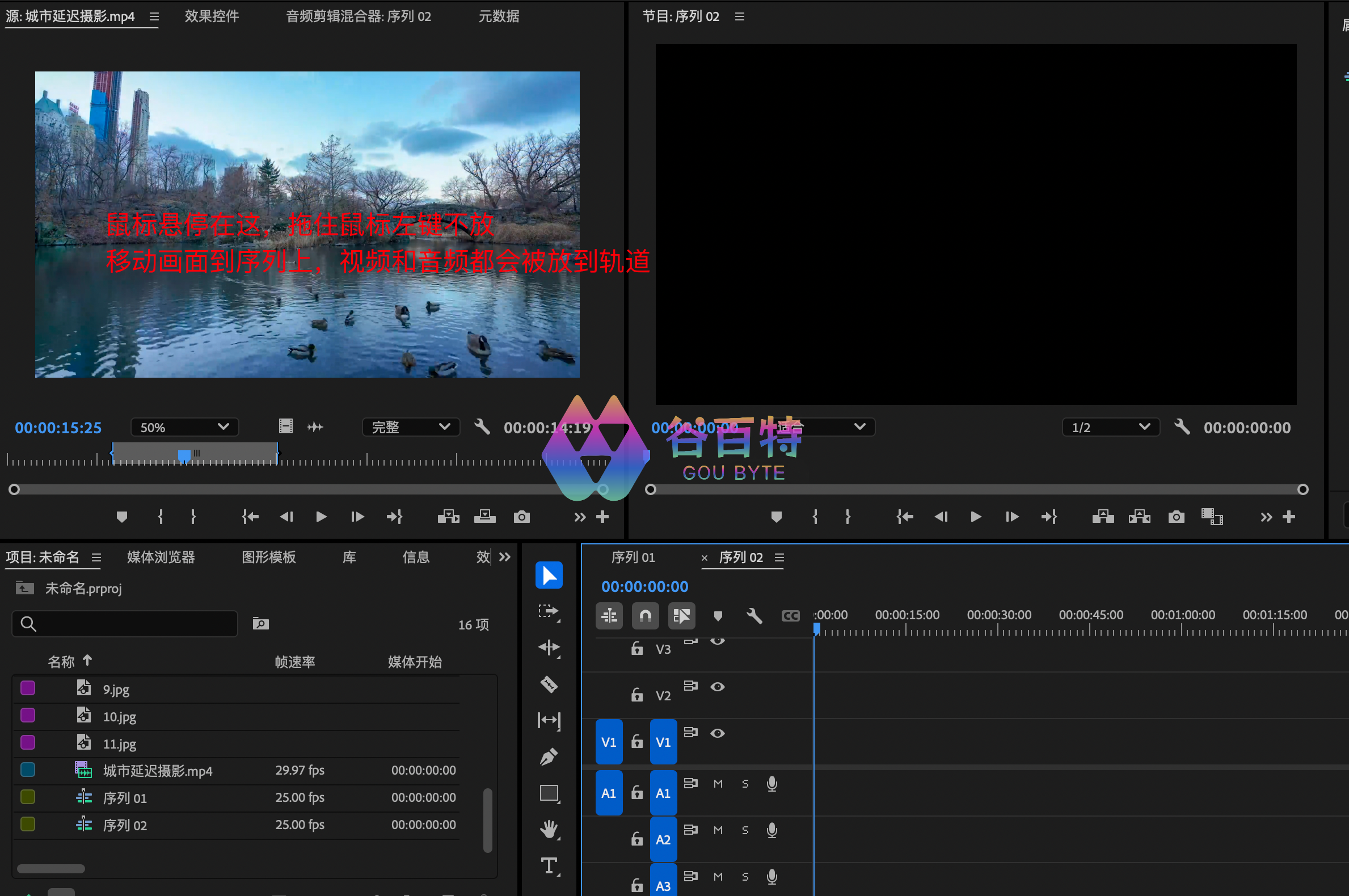The width and height of the screenshot is (1349, 896).
Task: Select the Razor tool in toolbar
Action: [x=549, y=684]
